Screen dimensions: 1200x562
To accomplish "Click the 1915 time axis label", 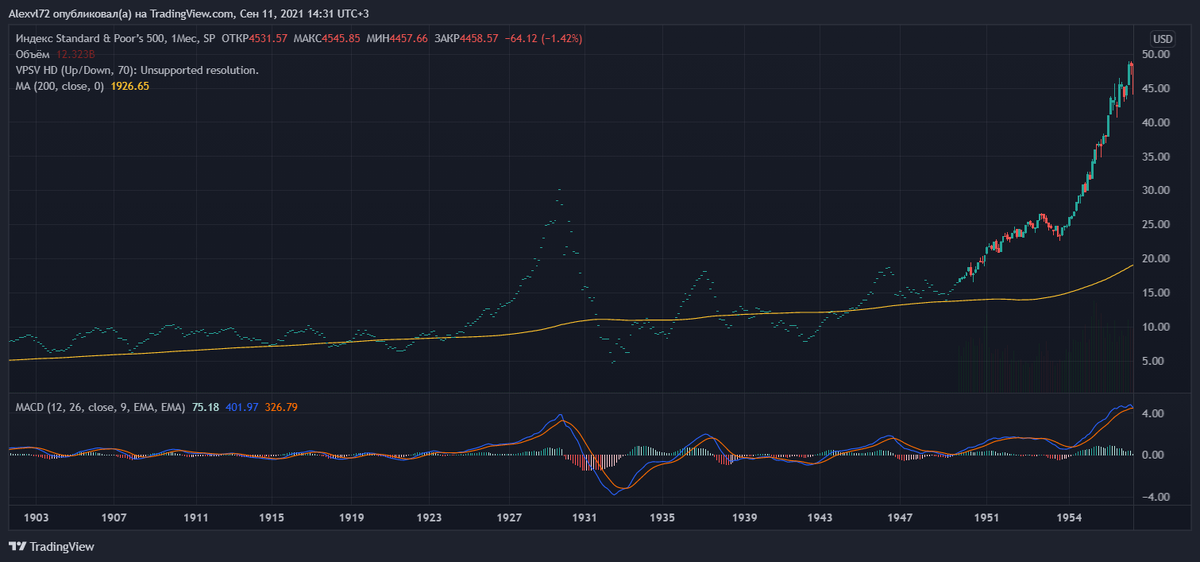I will tap(272, 519).
